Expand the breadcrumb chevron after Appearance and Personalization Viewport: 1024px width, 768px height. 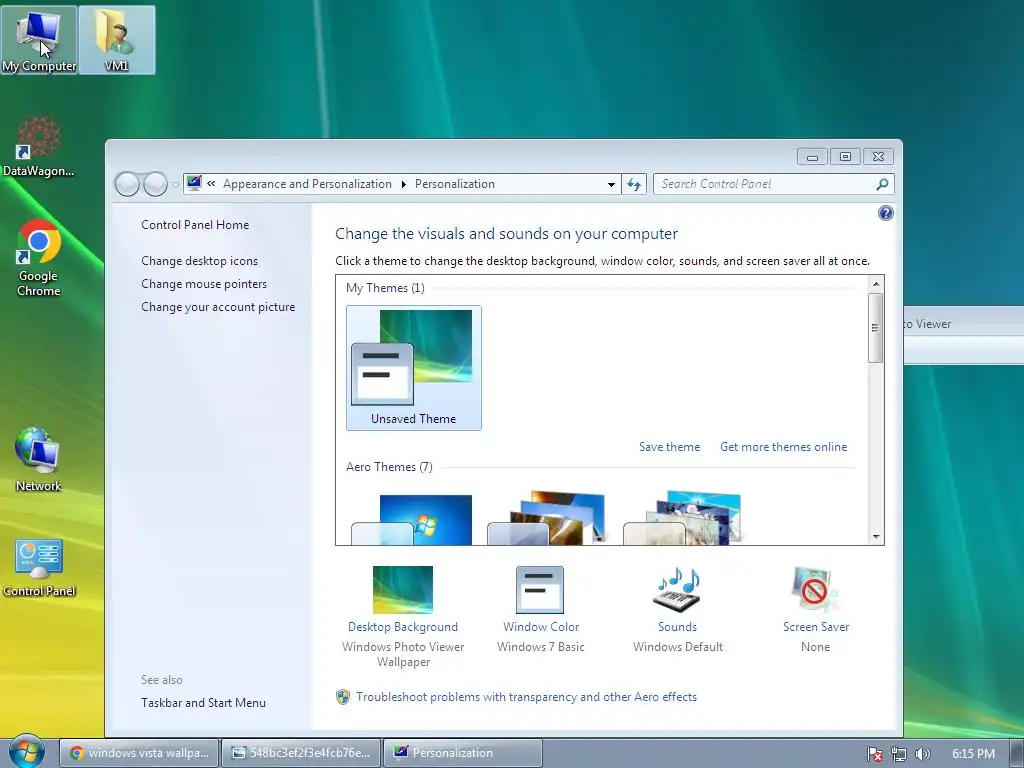click(404, 184)
